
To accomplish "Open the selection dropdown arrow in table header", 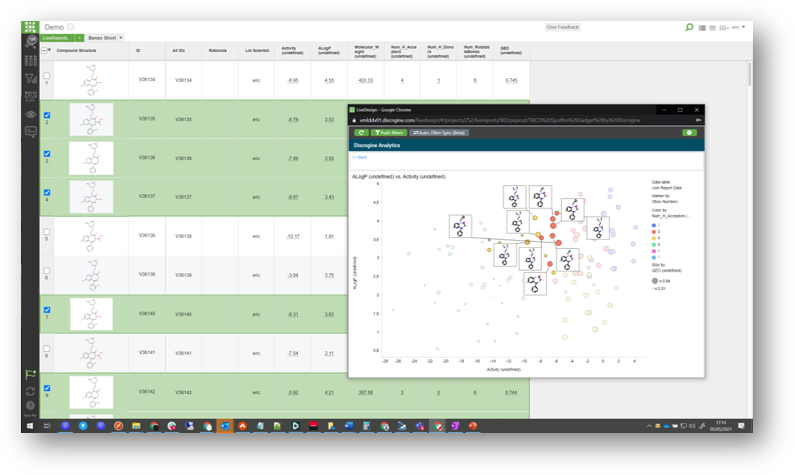I will 49,51.
